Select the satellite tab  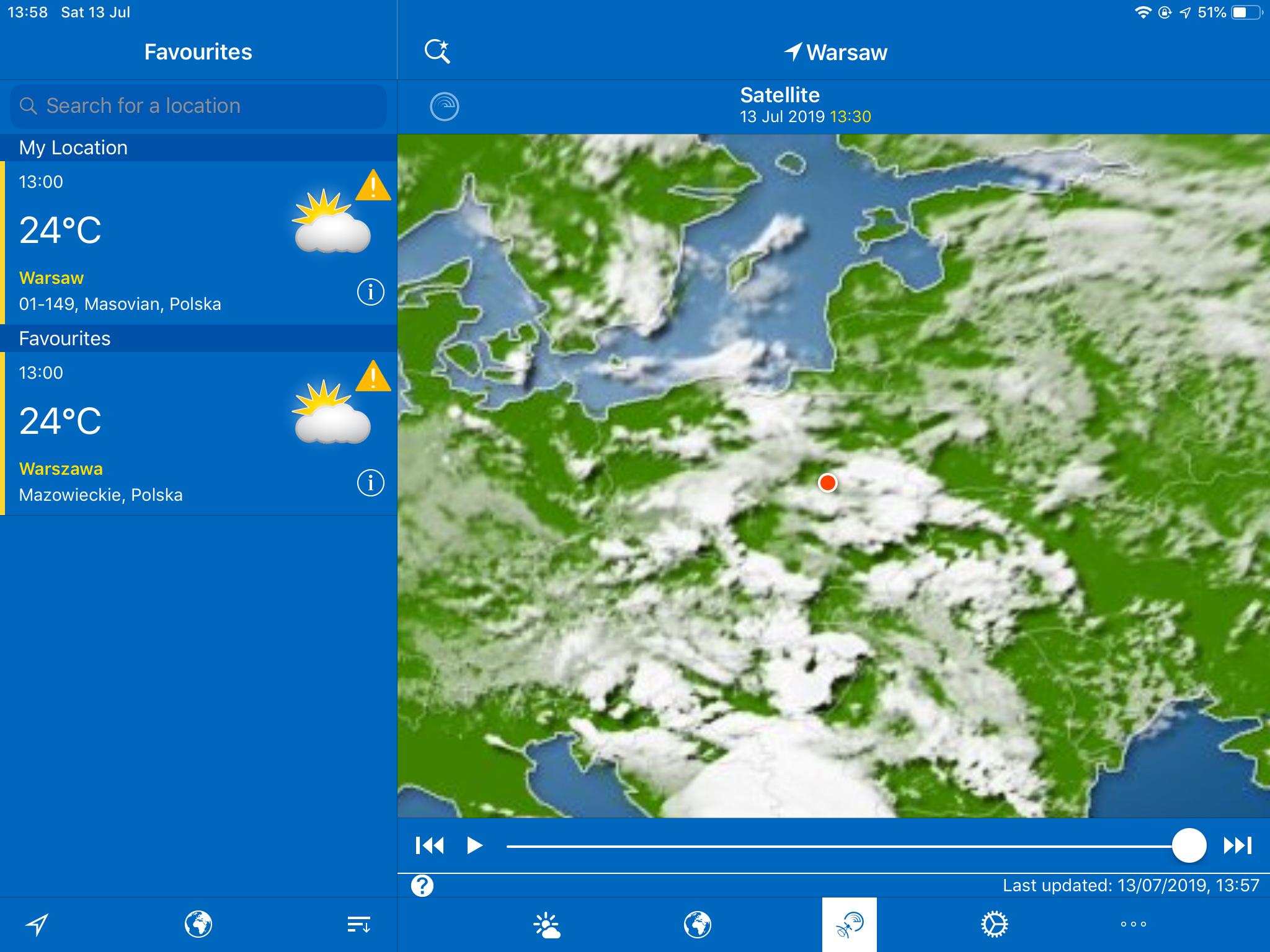(x=850, y=925)
